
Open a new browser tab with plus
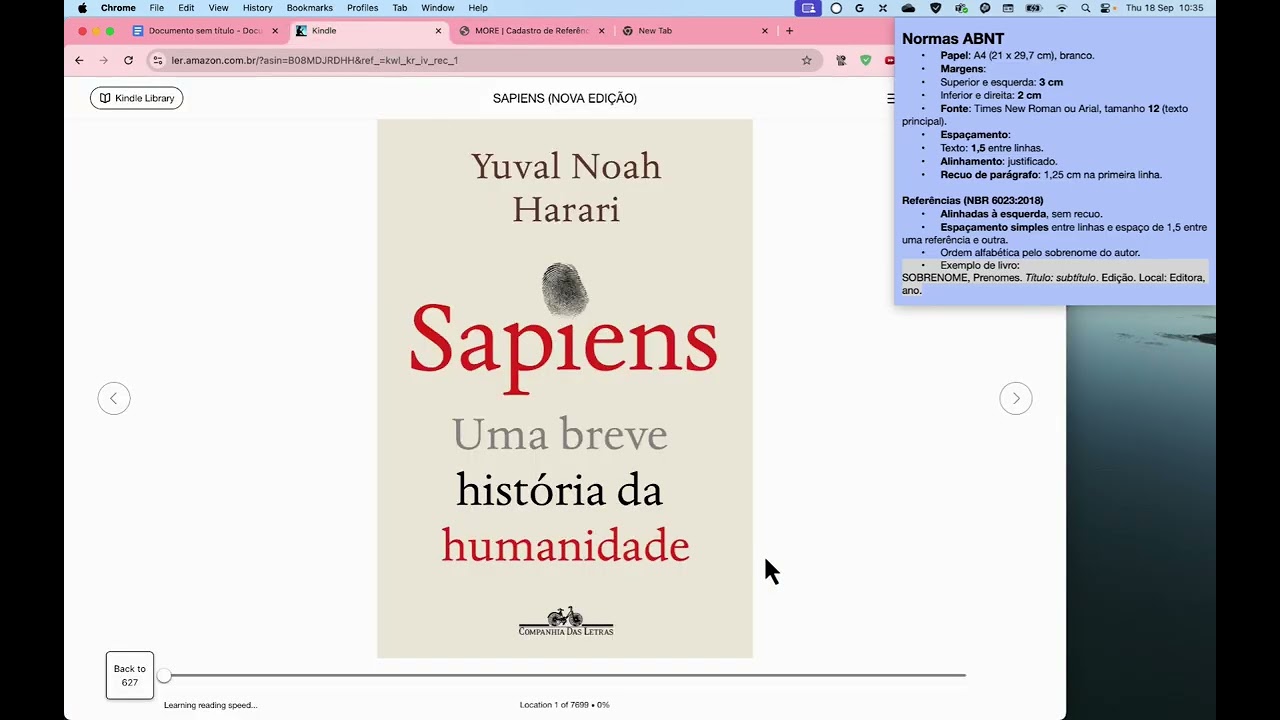[x=789, y=31]
